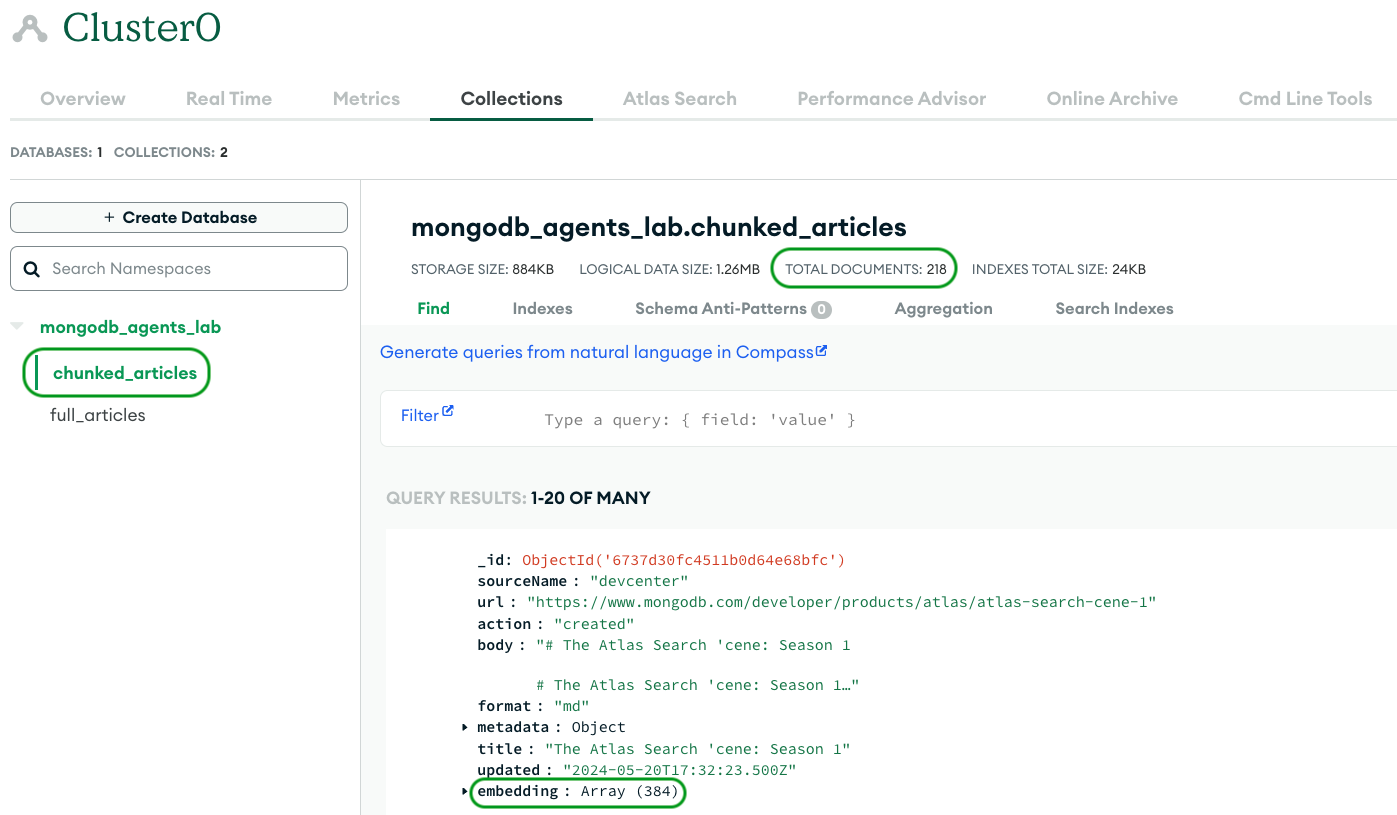Focus the Search Namespaces field
This screenshot has width=1397, height=815.
pyautogui.click(x=179, y=269)
